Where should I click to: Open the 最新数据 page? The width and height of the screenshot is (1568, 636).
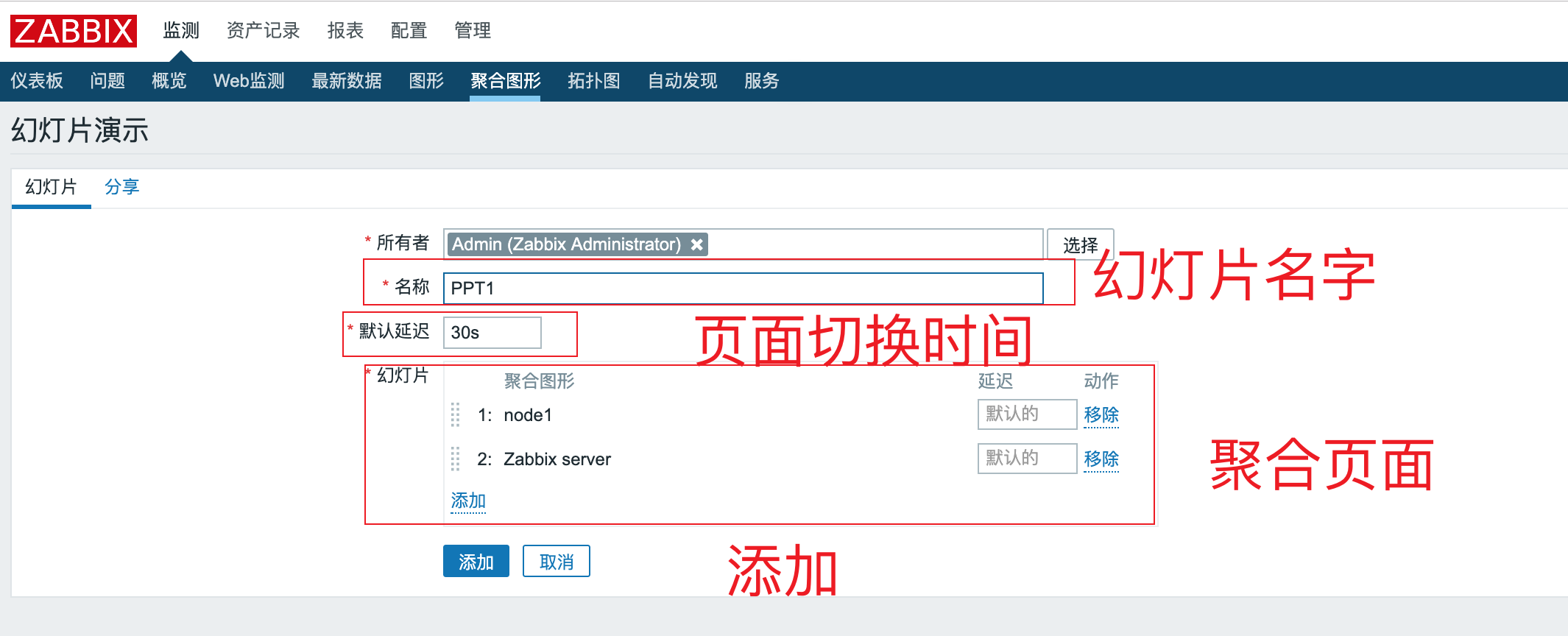(346, 81)
